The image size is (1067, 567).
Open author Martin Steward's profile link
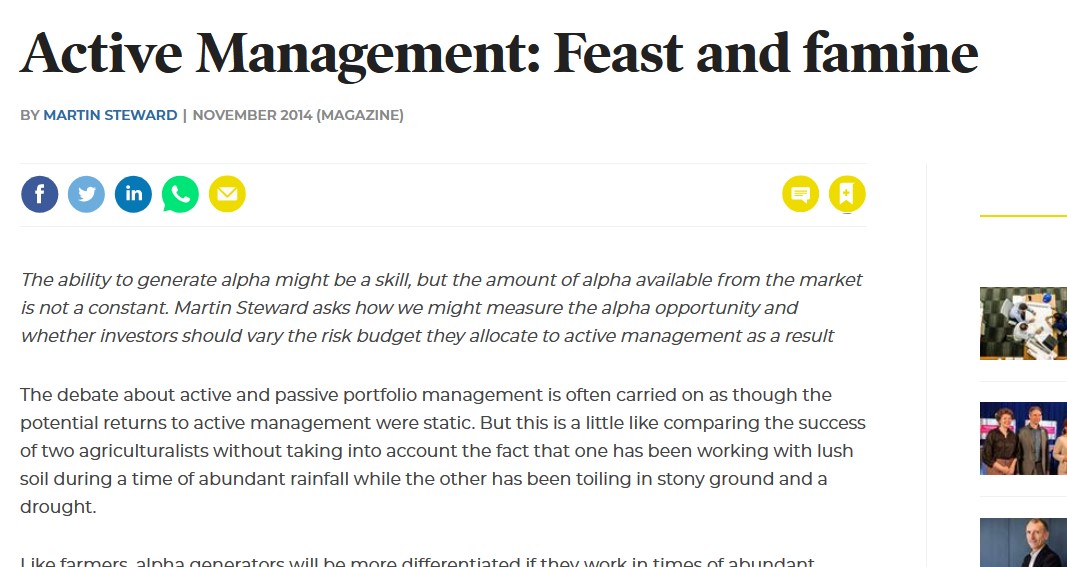[110, 115]
